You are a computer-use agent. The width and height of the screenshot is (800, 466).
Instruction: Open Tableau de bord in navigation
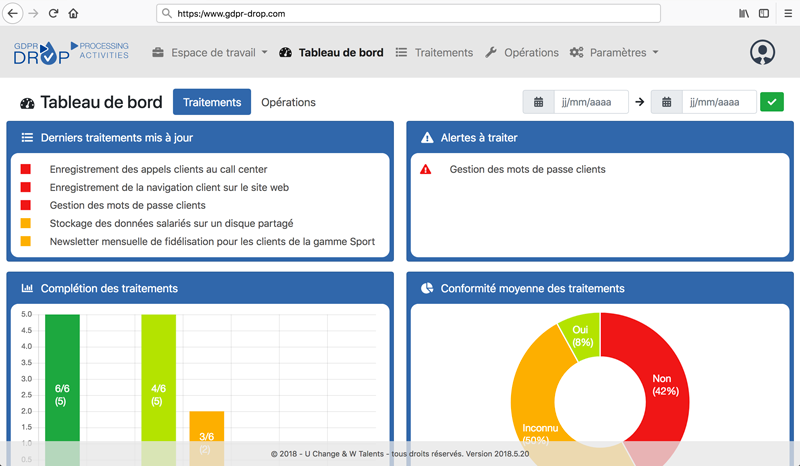[341, 53]
